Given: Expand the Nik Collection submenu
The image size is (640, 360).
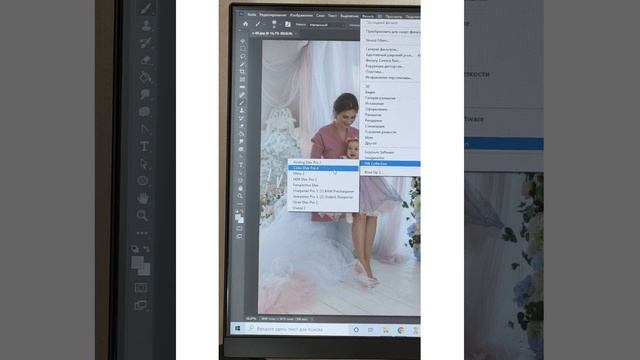Looking at the screenshot, I should point(390,164).
